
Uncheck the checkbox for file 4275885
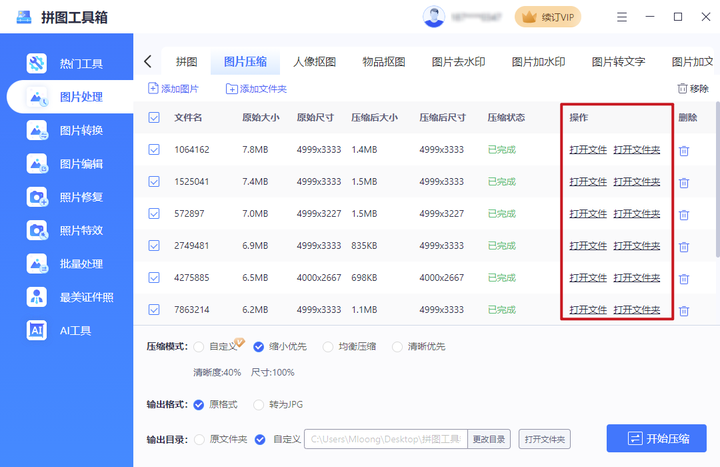pos(154,278)
